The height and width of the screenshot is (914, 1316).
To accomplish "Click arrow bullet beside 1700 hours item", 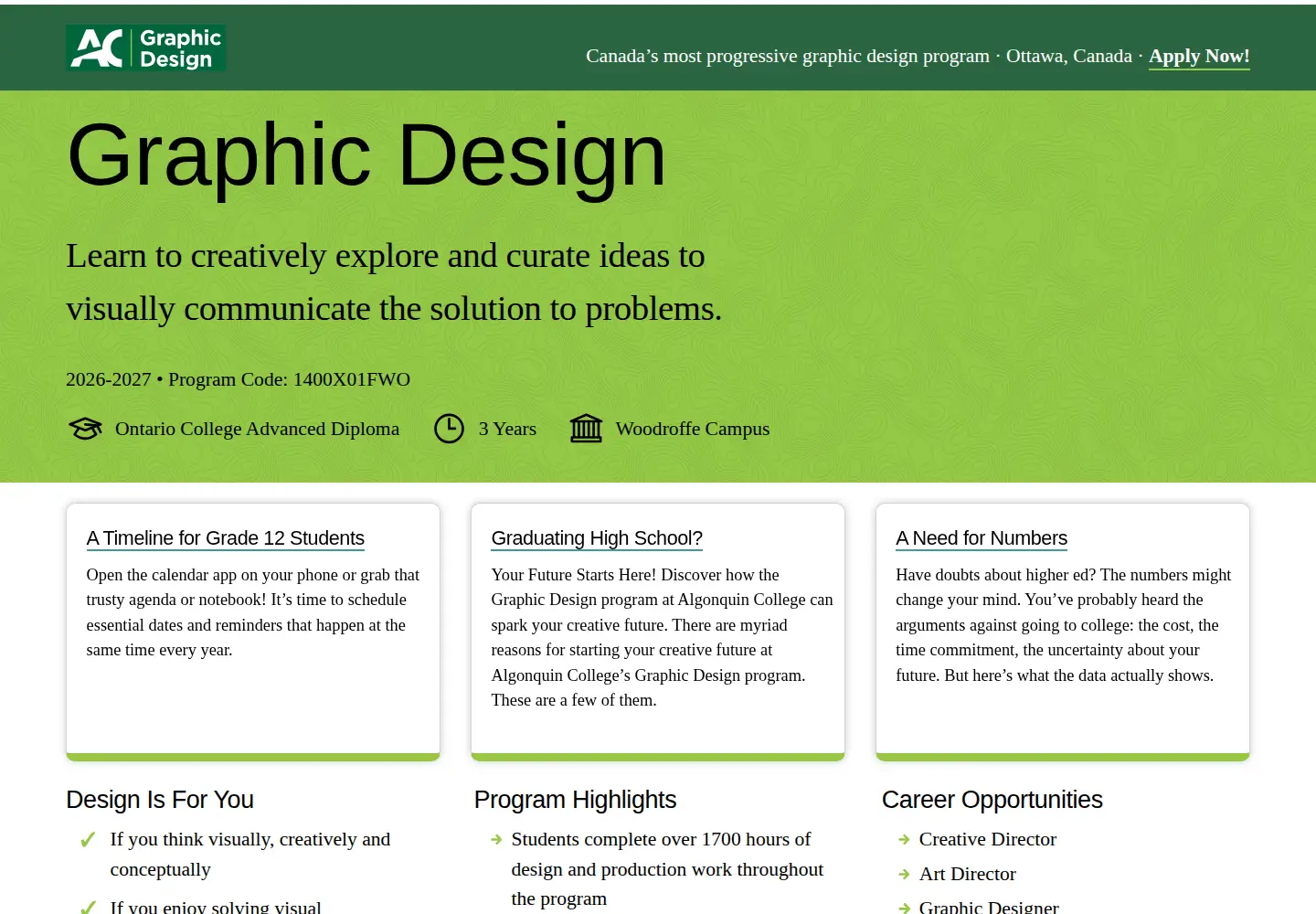I will click(x=496, y=839).
